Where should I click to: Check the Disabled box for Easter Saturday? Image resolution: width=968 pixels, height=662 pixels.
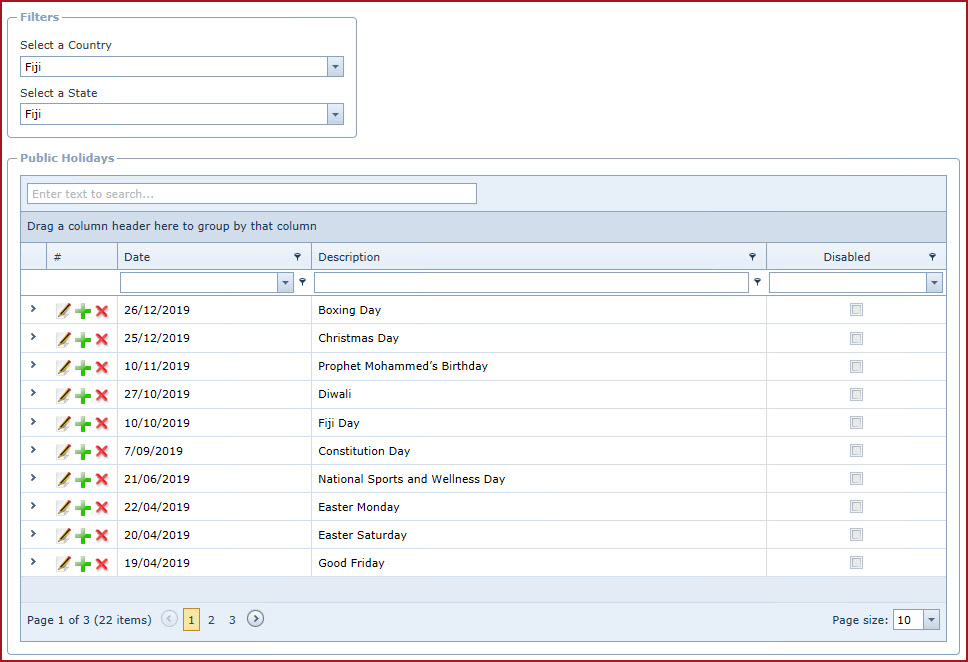pos(856,534)
